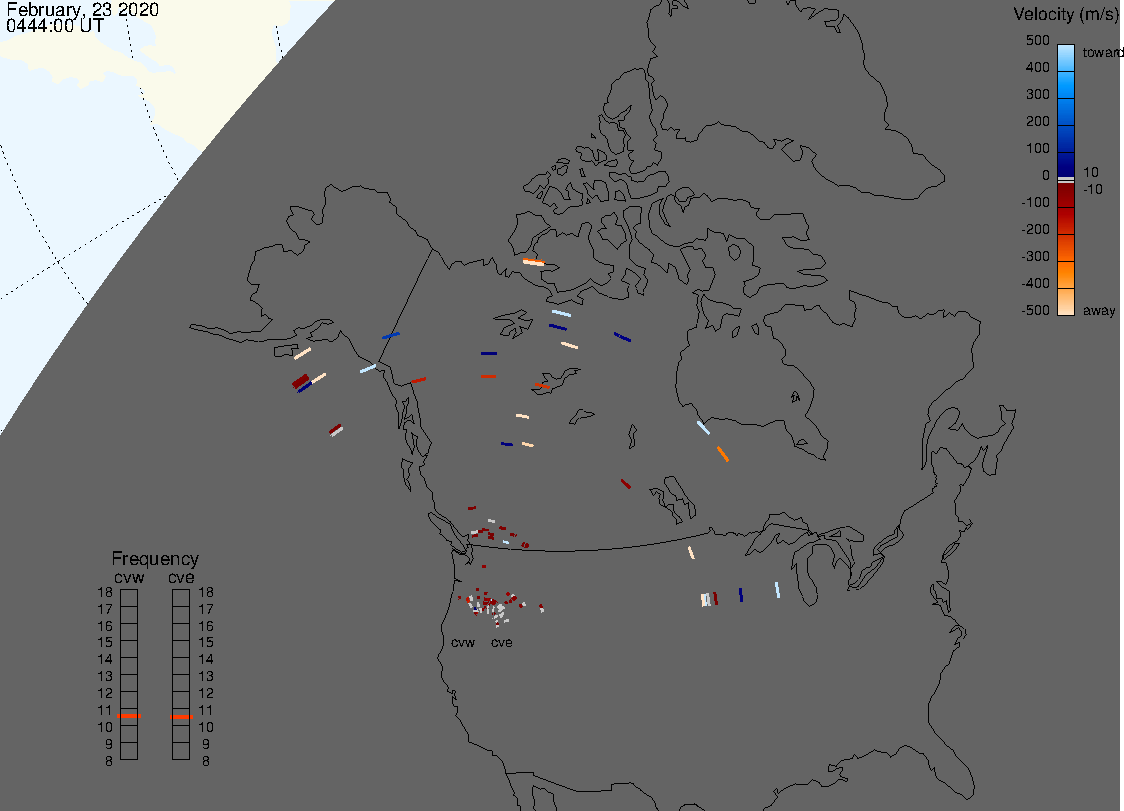
Task: Select the medium blue 200–300 colorbar segment
Action: point(1066,111)
